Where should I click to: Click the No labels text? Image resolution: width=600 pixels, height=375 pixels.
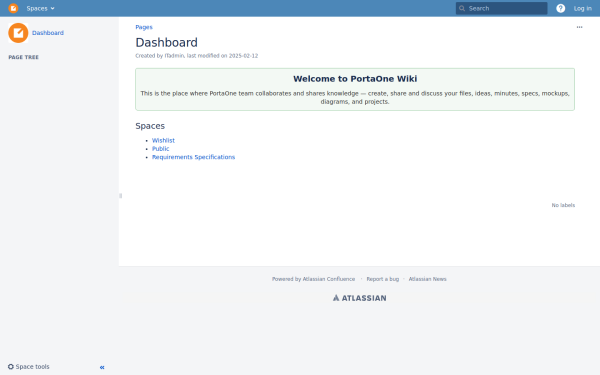(x=563, y=205)
